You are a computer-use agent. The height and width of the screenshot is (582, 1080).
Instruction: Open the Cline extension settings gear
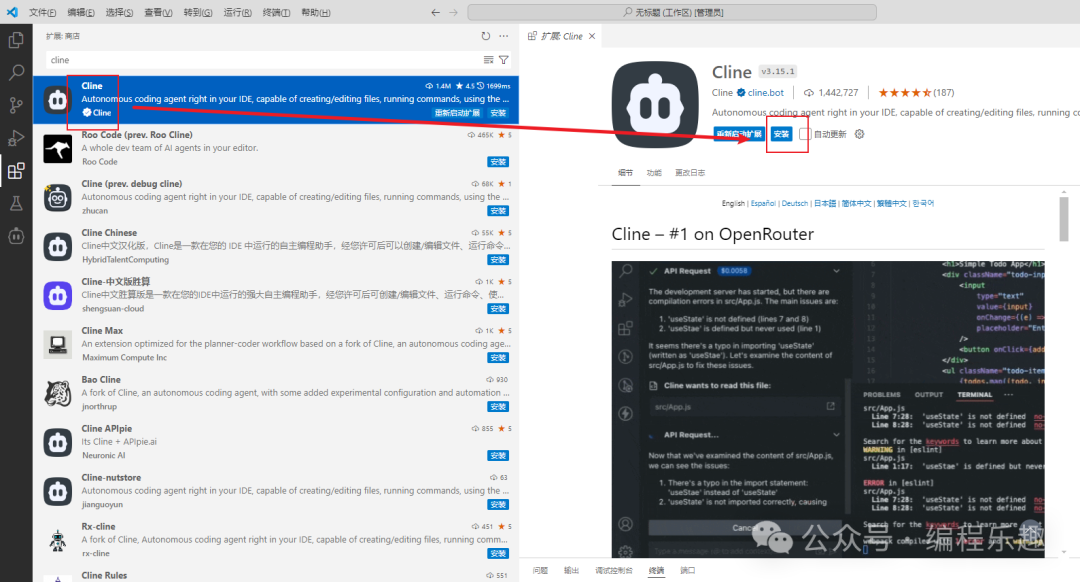point(860,134)
